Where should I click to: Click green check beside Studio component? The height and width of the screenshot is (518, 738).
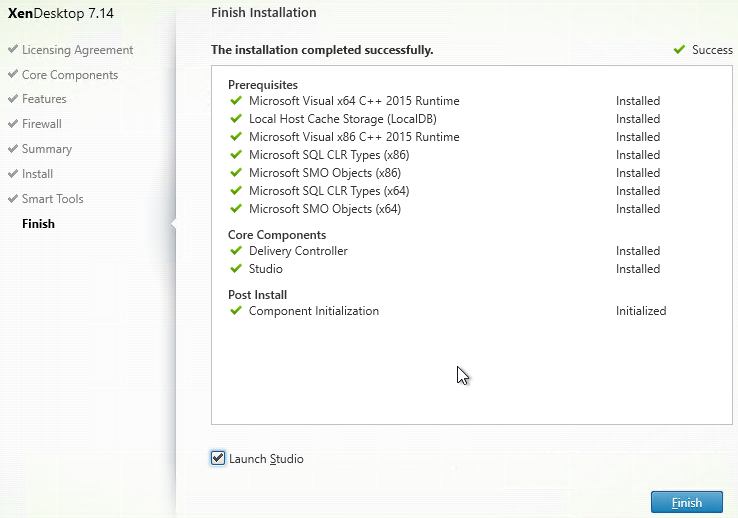click(236, 268)
